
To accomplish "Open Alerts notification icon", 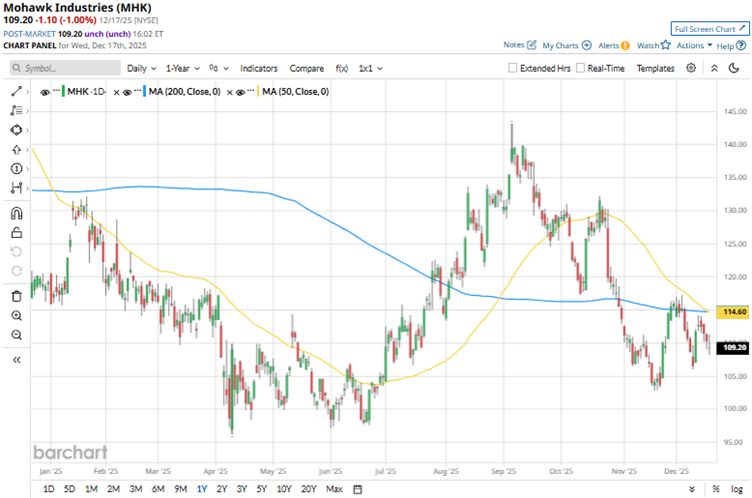I will [625, 46].
